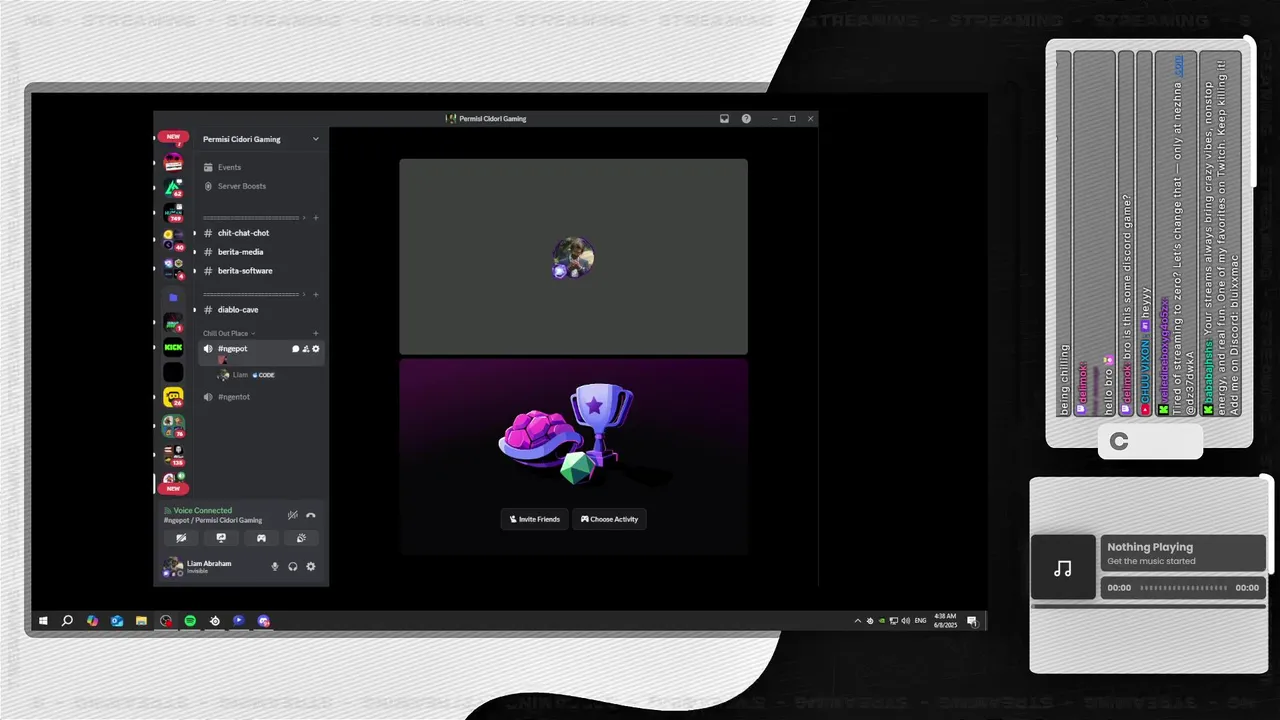Image resolution: width=1280 pixels, height=720 pixels.
Task: Create channel in Chill Out Place category
Action: 316,333
